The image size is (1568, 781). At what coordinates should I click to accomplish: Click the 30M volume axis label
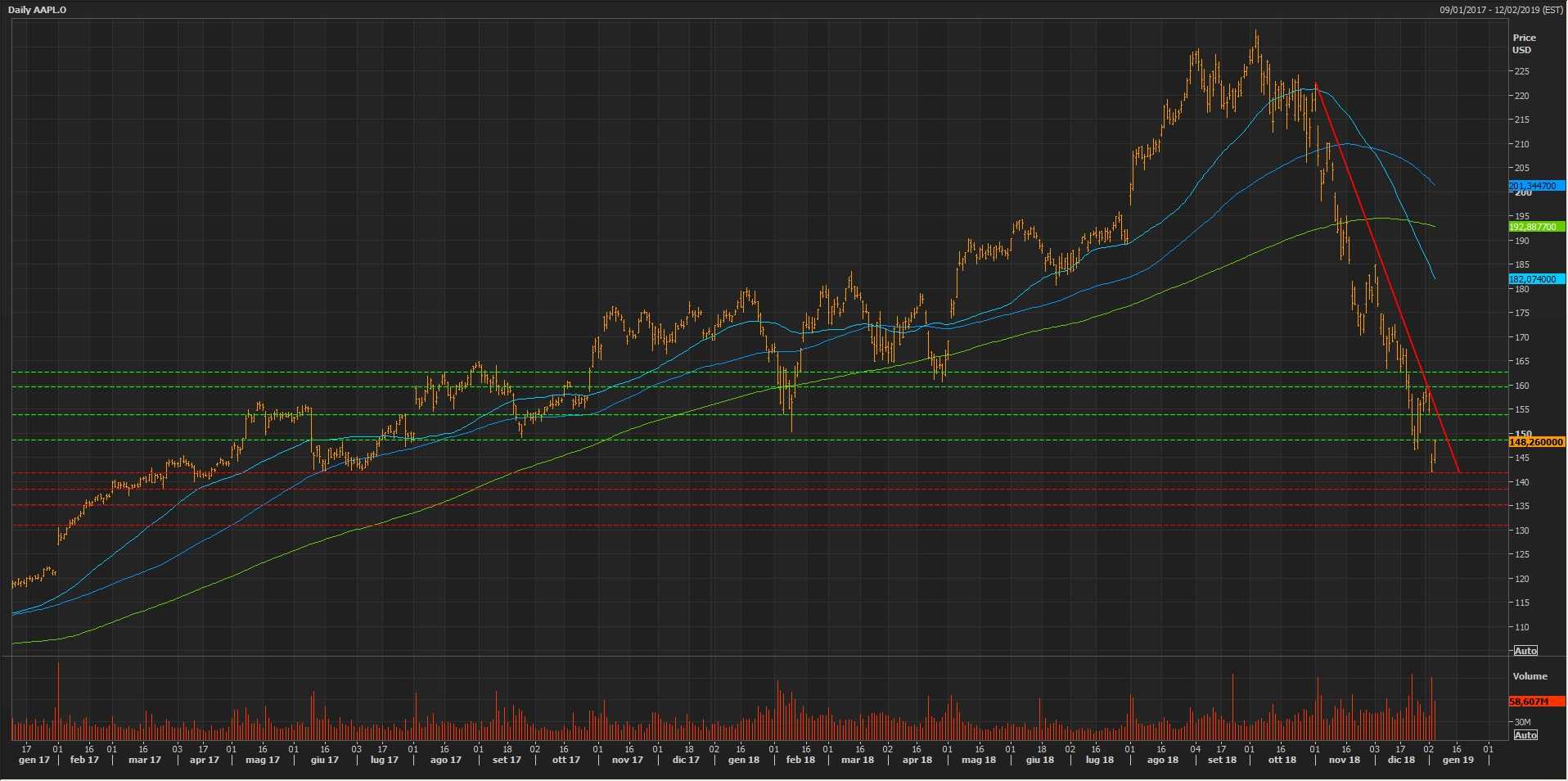(1522, 722)
